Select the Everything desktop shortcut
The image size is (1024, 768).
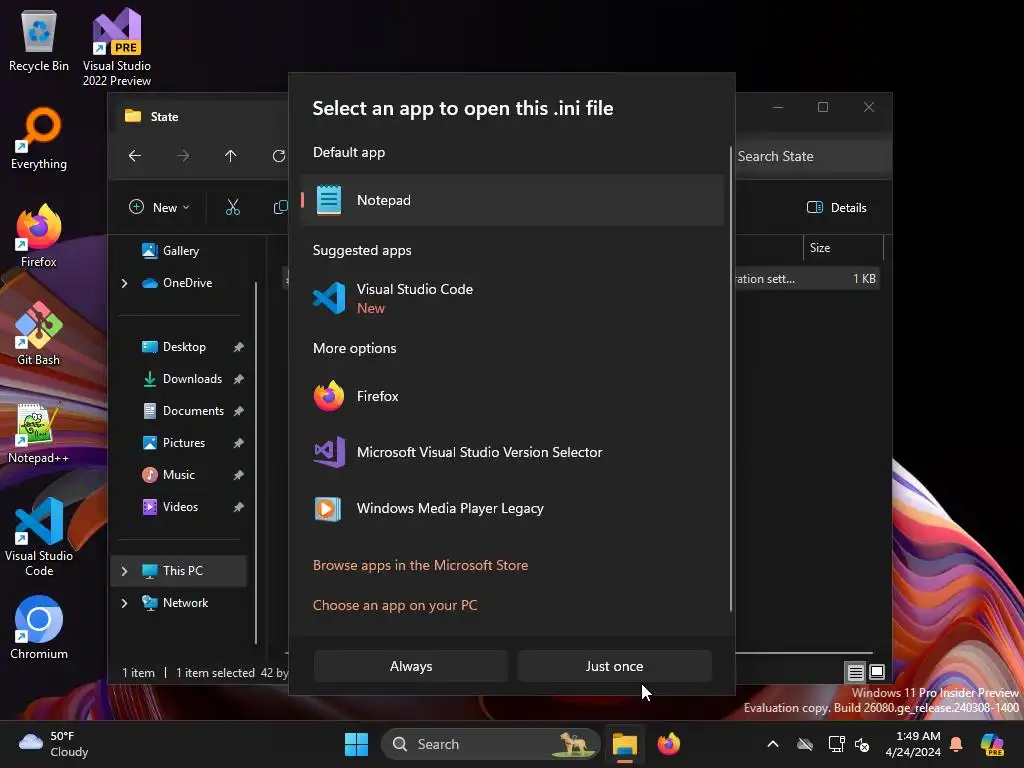(39, 138)
